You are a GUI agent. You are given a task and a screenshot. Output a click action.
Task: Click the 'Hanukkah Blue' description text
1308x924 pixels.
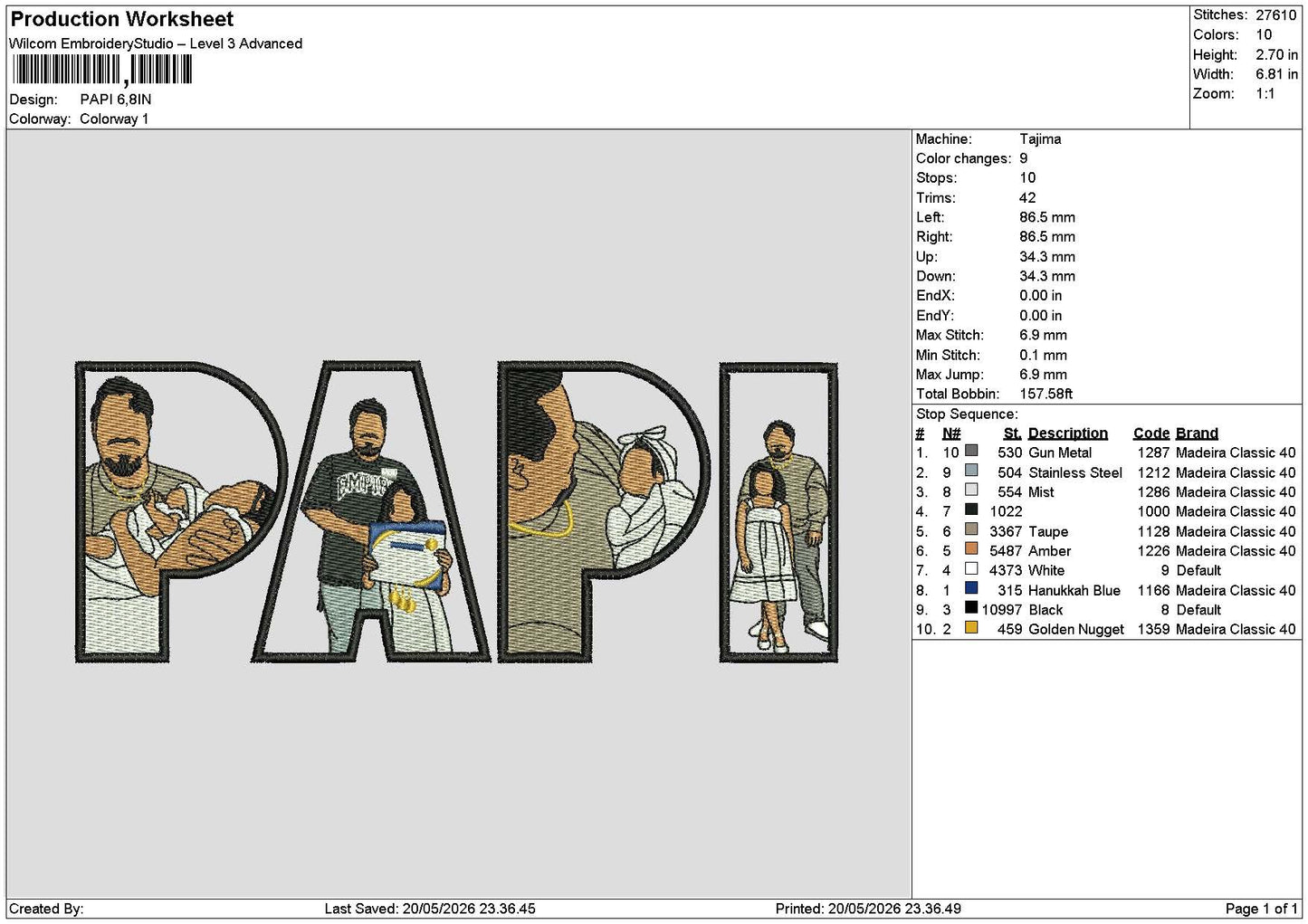point(1074,590)
